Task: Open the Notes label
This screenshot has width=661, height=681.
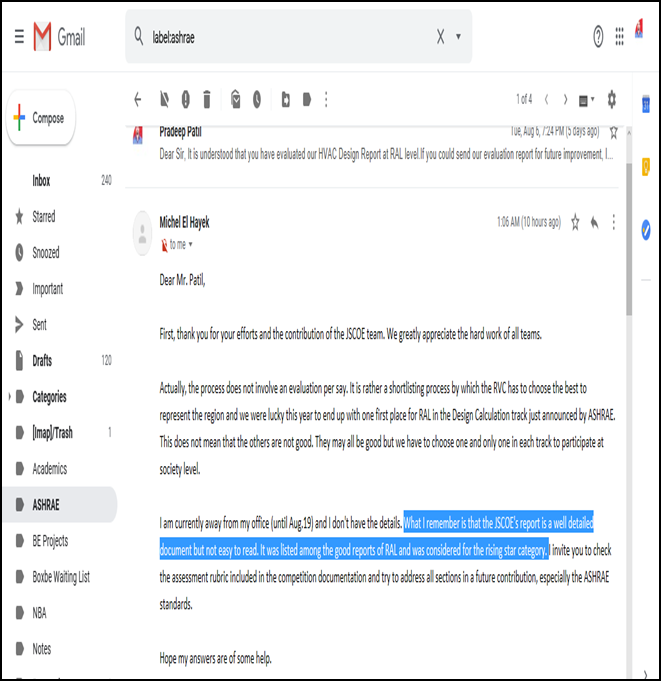Action: click(x=60, y=649)
